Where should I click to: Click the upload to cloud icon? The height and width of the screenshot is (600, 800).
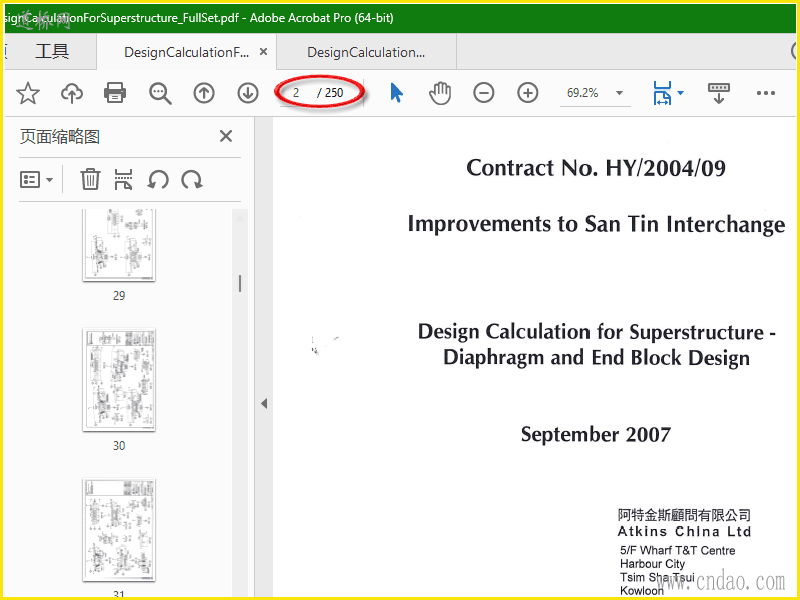[x=71, y=93]
